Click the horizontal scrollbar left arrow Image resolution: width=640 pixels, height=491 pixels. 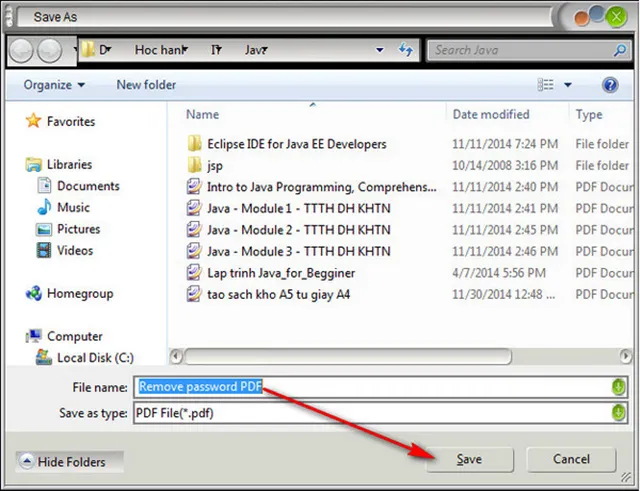176,356
